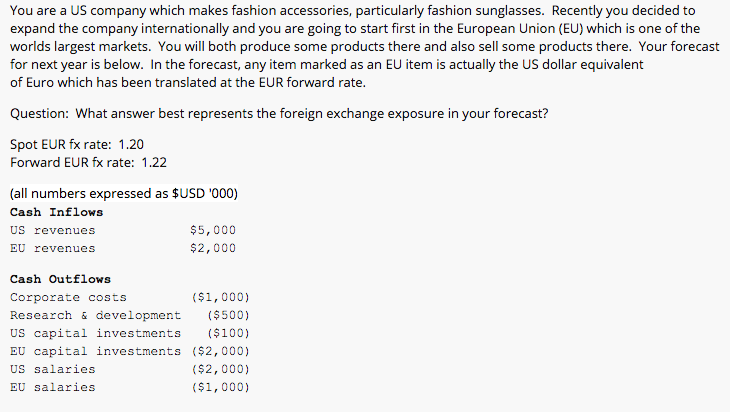Screen dimensions: 730x412
Task: Click the $2,000 EU revenues value
Action: 213,248
